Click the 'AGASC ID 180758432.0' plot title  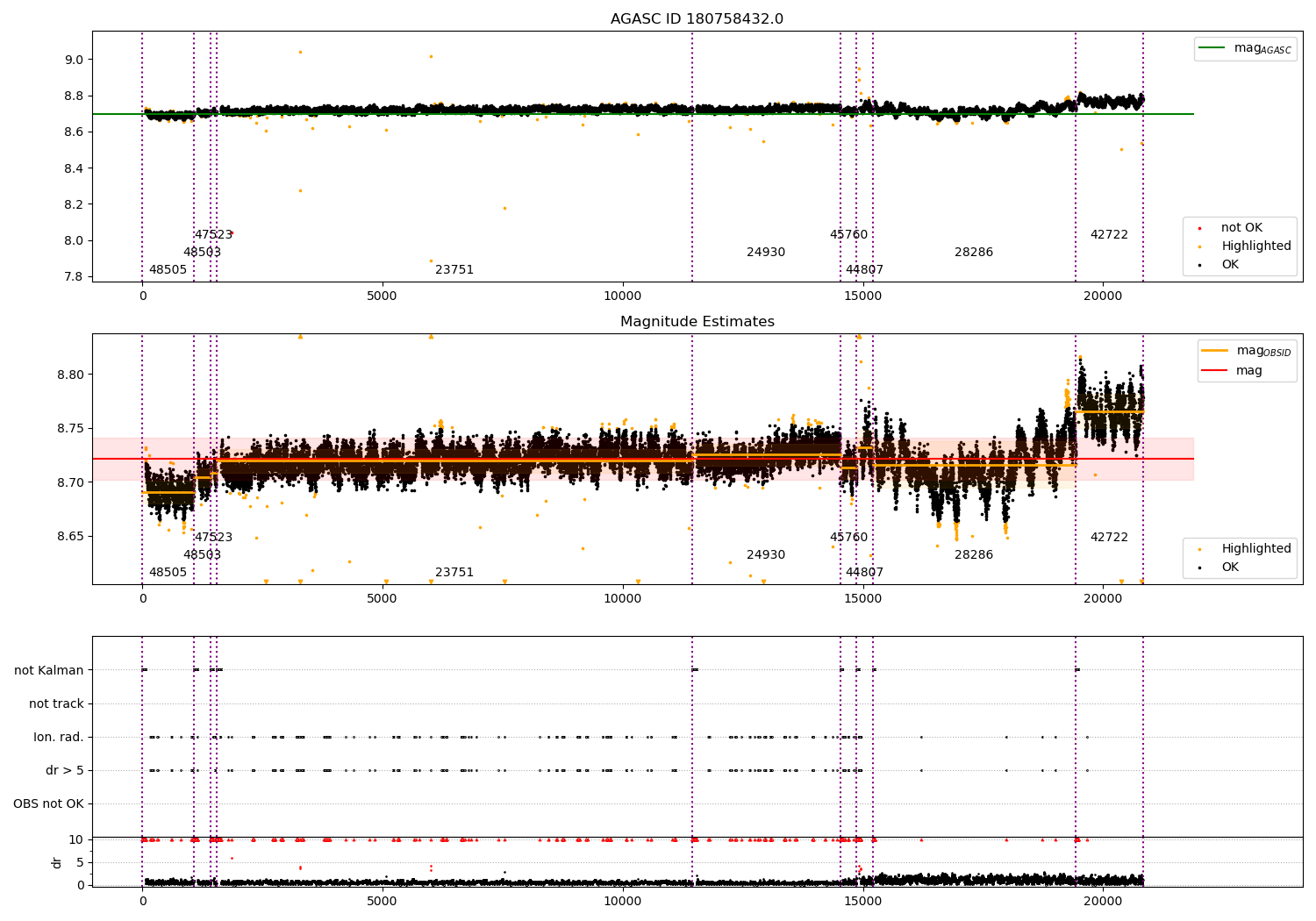tap(697, 19)
